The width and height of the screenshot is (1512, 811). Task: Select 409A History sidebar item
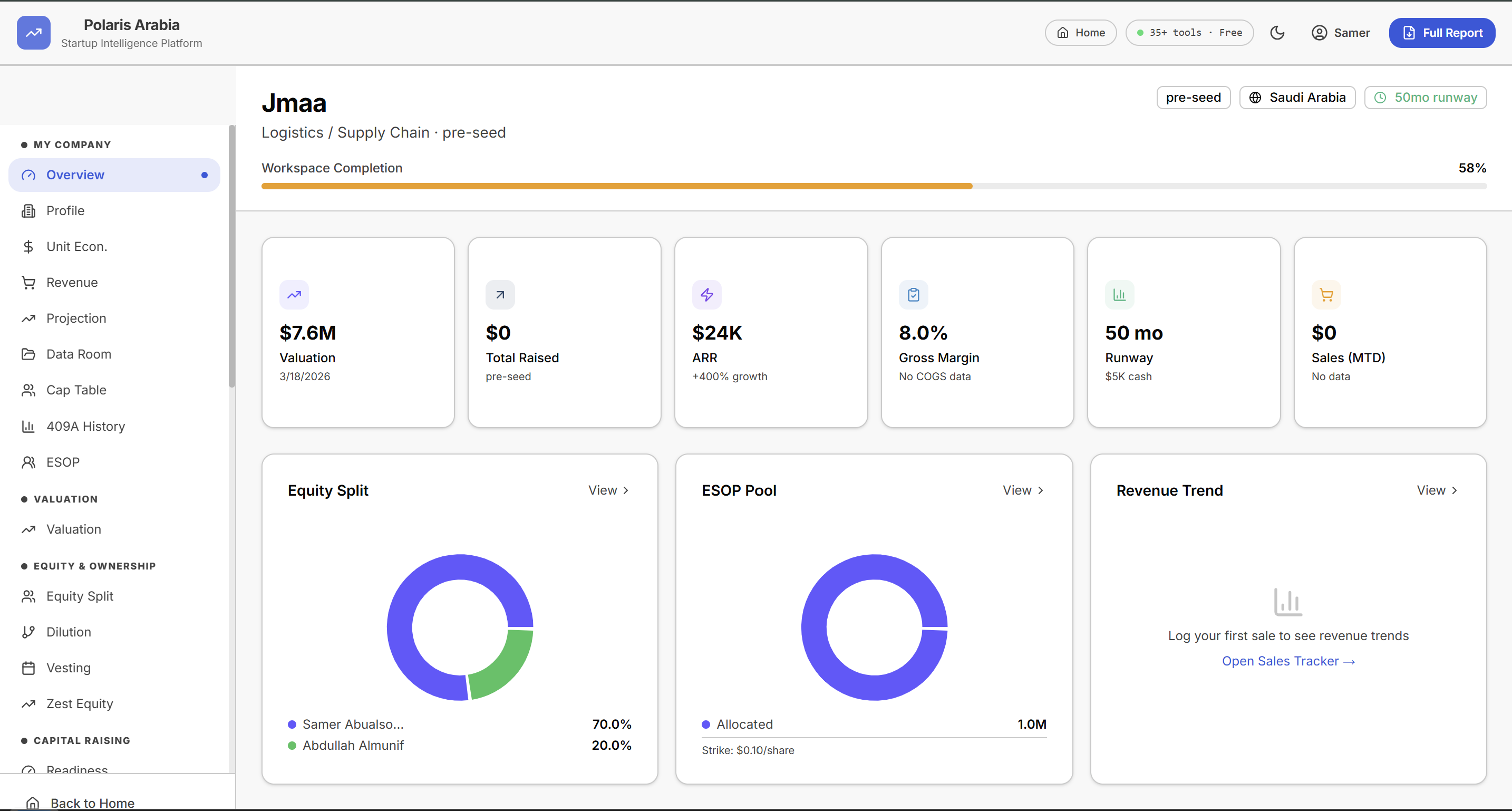click(86, 427)
